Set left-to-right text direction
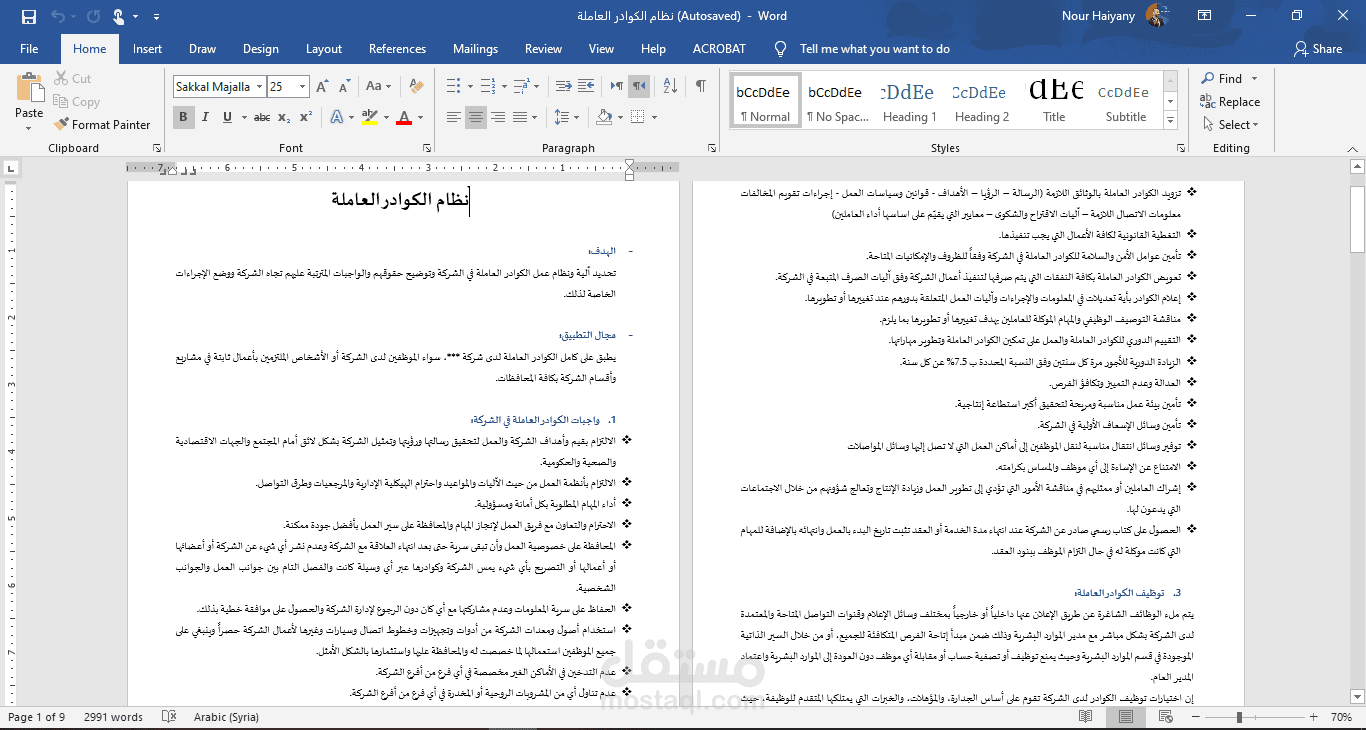Image resolution: width=1366 pixels, height=730 pixels. coord(617,87)
